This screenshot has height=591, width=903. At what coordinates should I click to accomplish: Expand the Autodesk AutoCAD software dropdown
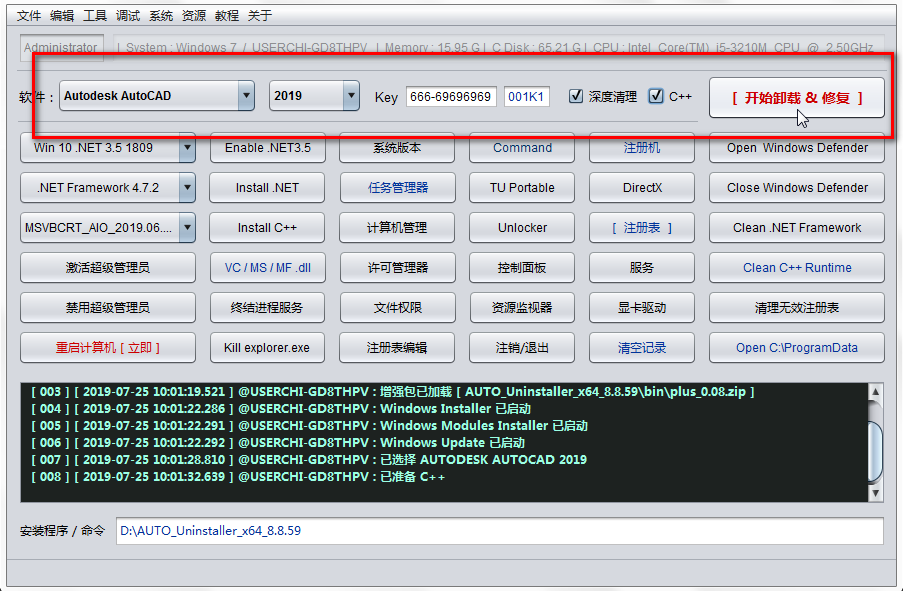pyautogui.click(x=246, y=96)
